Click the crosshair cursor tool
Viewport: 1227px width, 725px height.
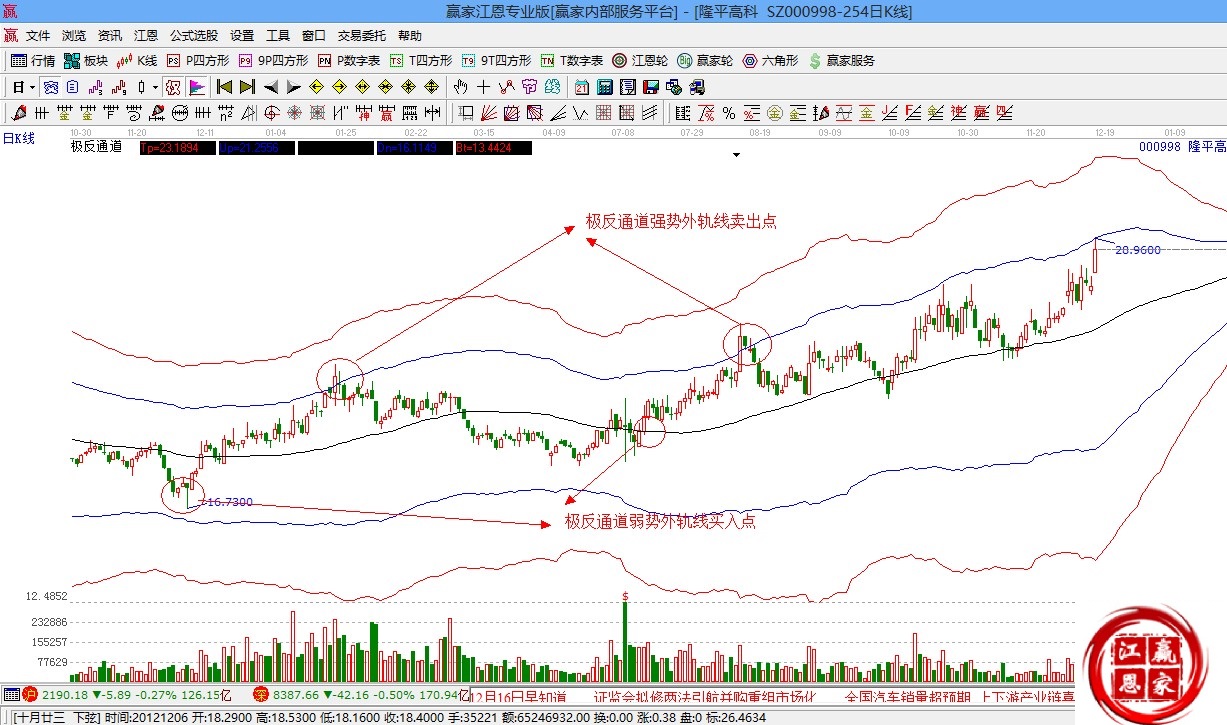pos(484,87)
